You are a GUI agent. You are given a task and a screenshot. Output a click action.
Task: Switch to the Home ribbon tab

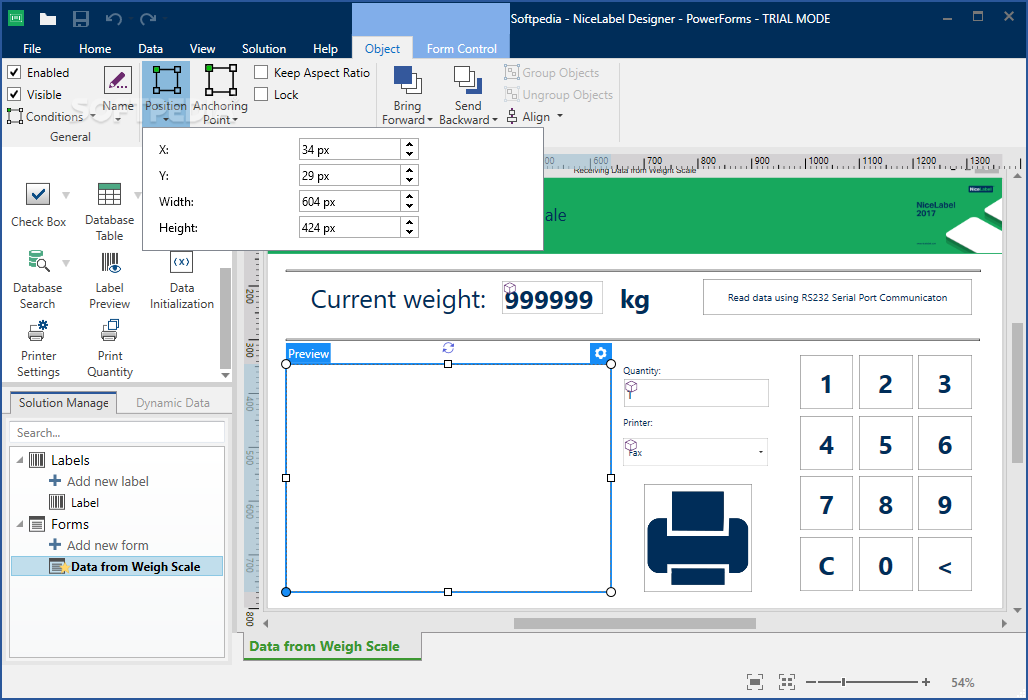tap(95, 49)
